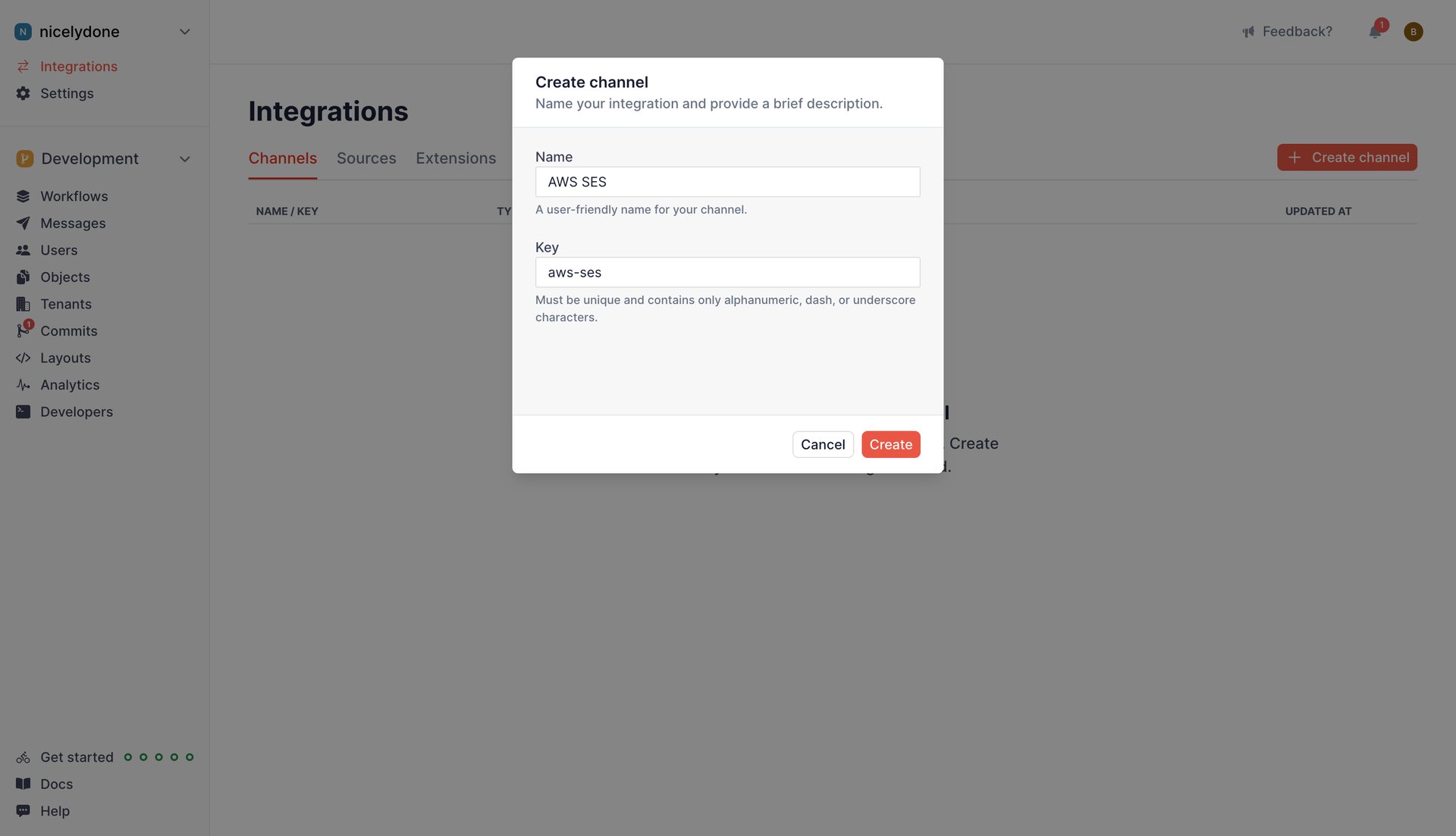The width and height of the screenshot is (1456, 836).
Task: Open the Developers section
Action: pos(77,412)
